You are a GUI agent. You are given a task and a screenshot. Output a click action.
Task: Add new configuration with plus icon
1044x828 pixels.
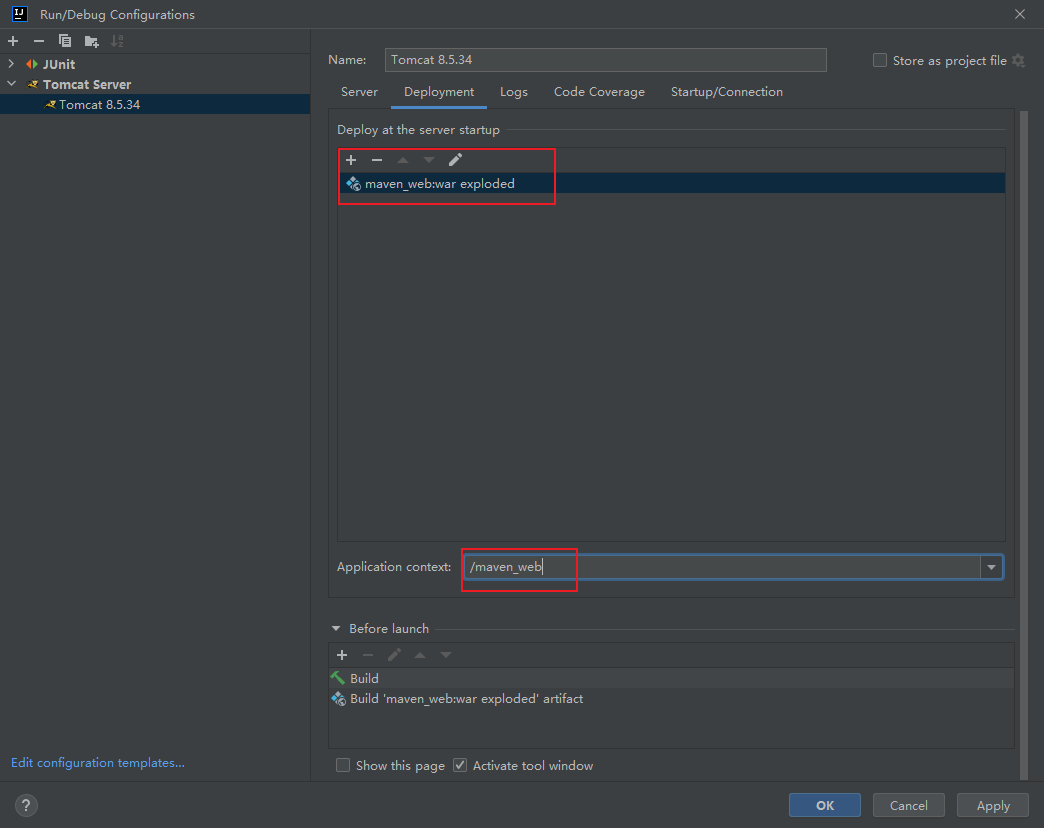coord(13,41)
